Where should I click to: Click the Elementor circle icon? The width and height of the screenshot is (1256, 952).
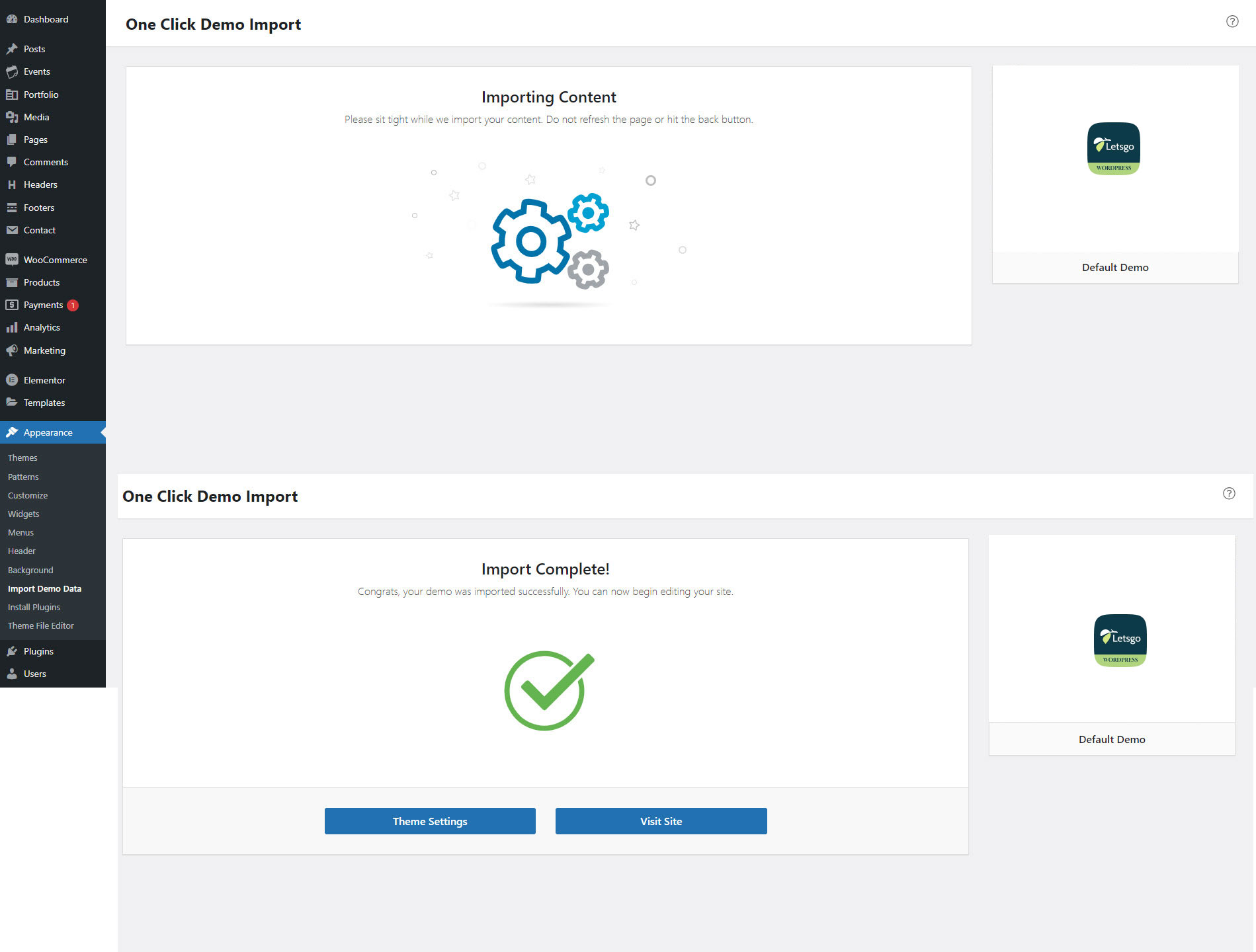12,380
